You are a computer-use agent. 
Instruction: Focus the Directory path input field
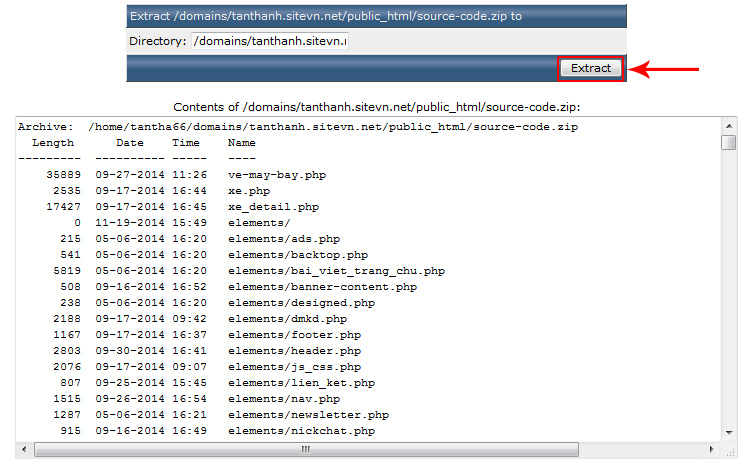pyautogui.click(x=269, y=41)
